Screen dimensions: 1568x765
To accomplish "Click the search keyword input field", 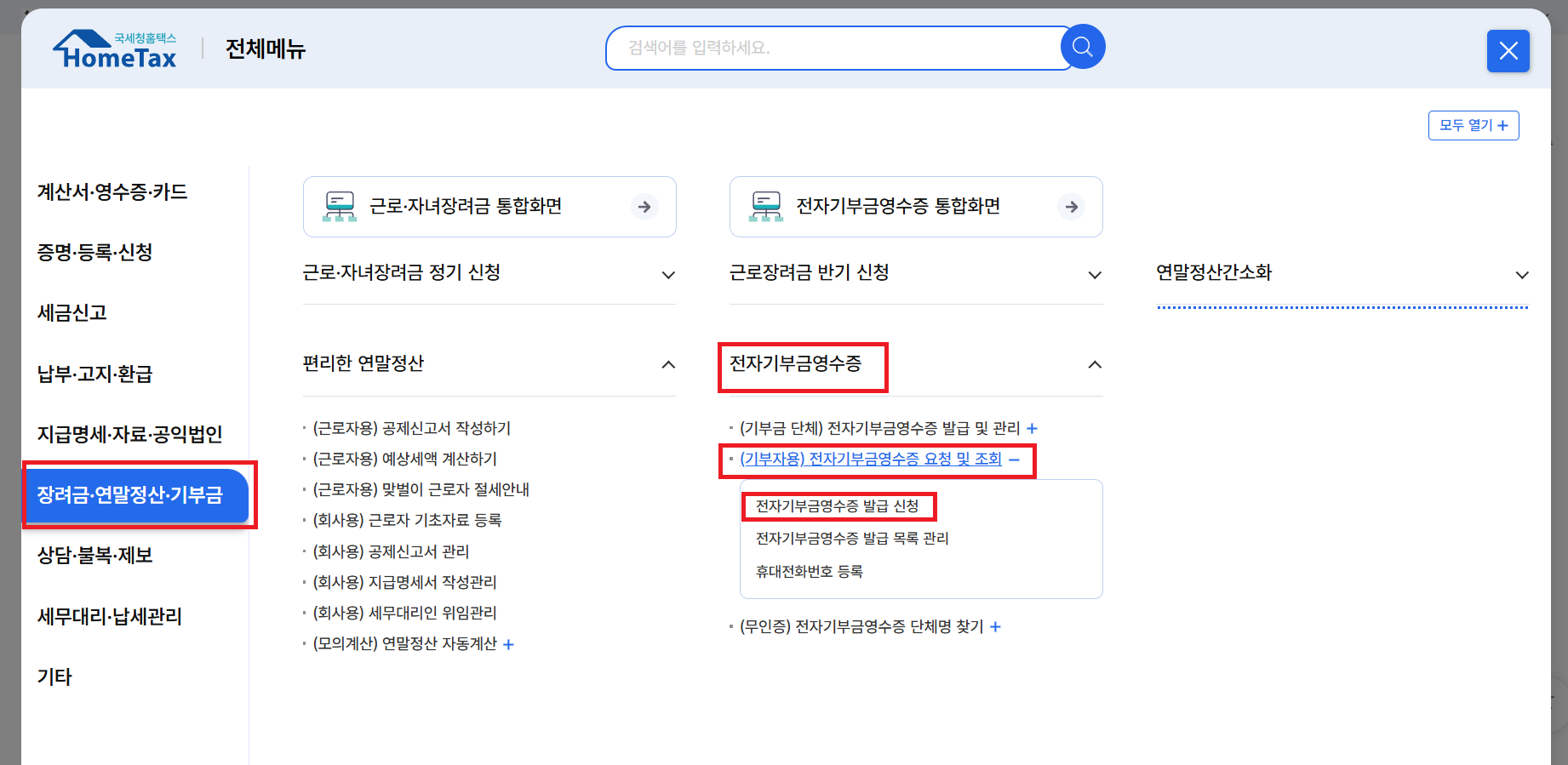I will [x=838, y=48].
